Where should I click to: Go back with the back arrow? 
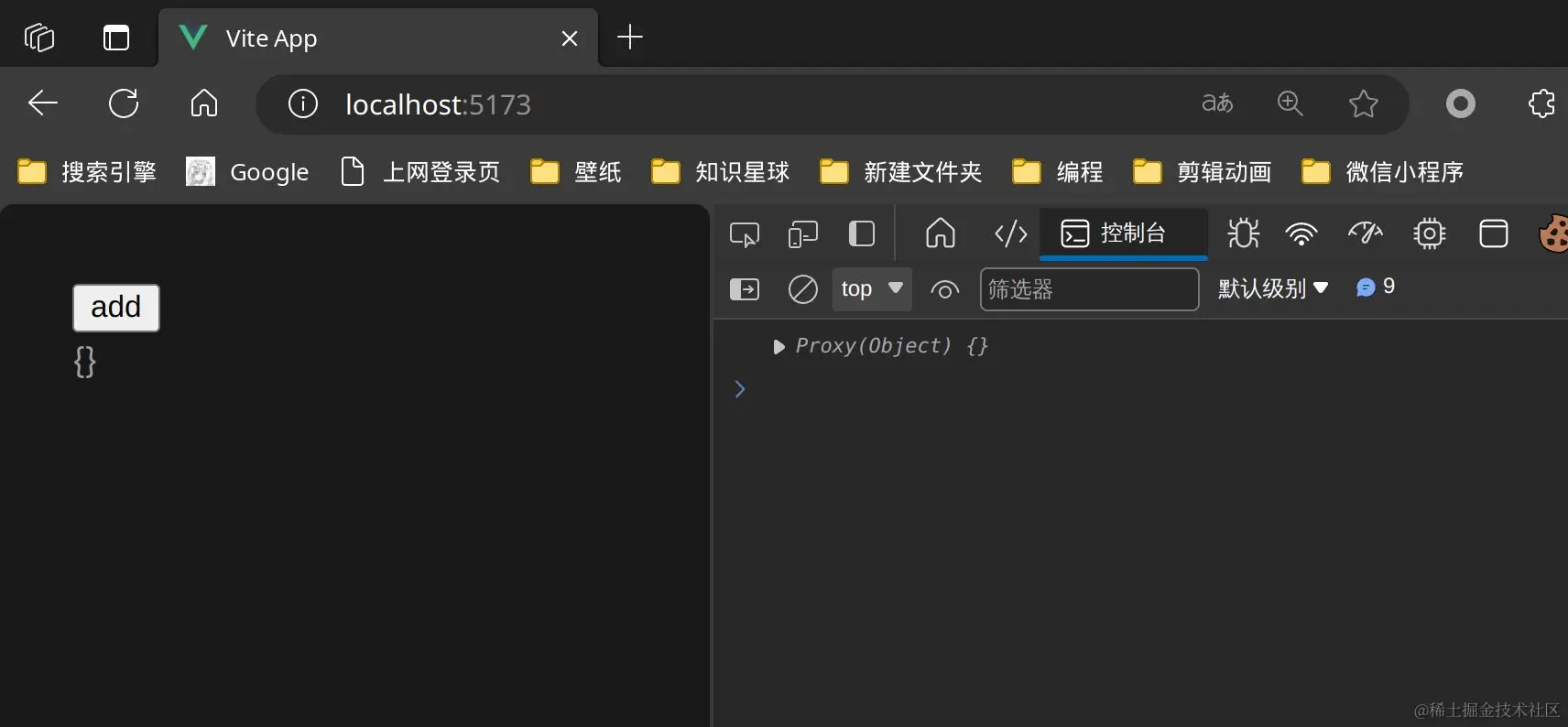[x=43, y=103]
